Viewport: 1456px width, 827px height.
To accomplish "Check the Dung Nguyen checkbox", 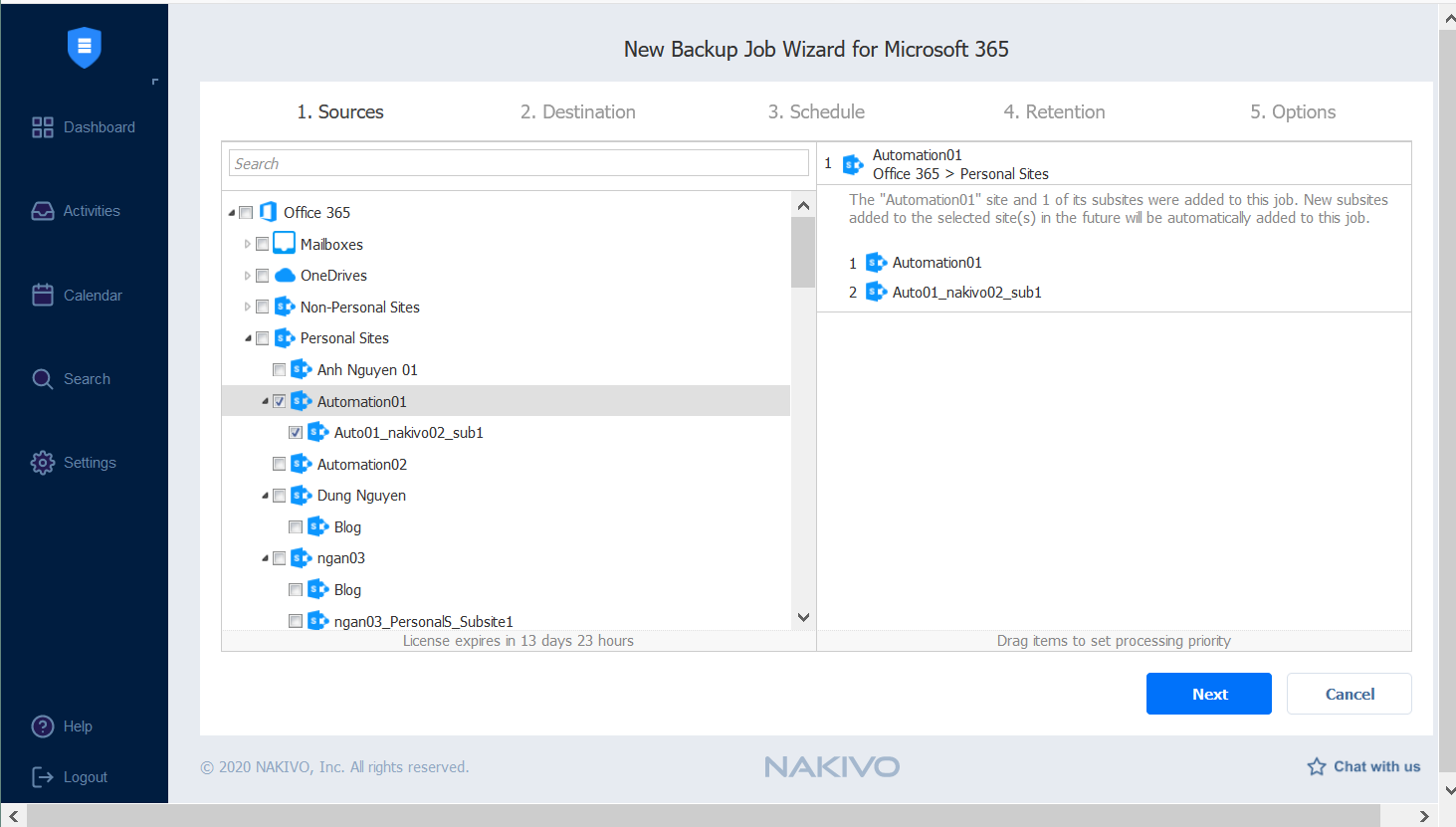I will click(x=280, y=496).
